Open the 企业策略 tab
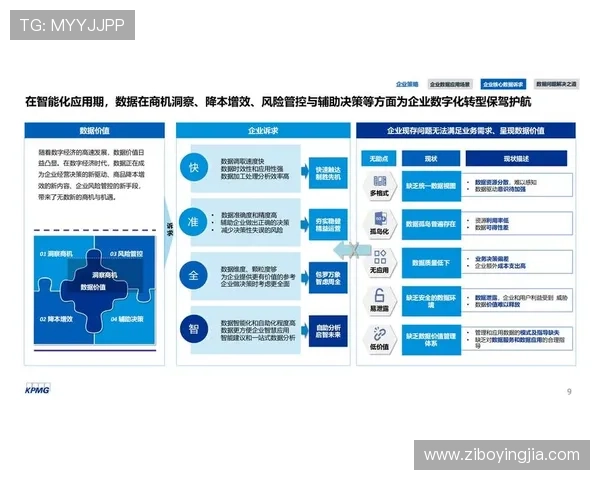600x480 pixels. point(407,84)
